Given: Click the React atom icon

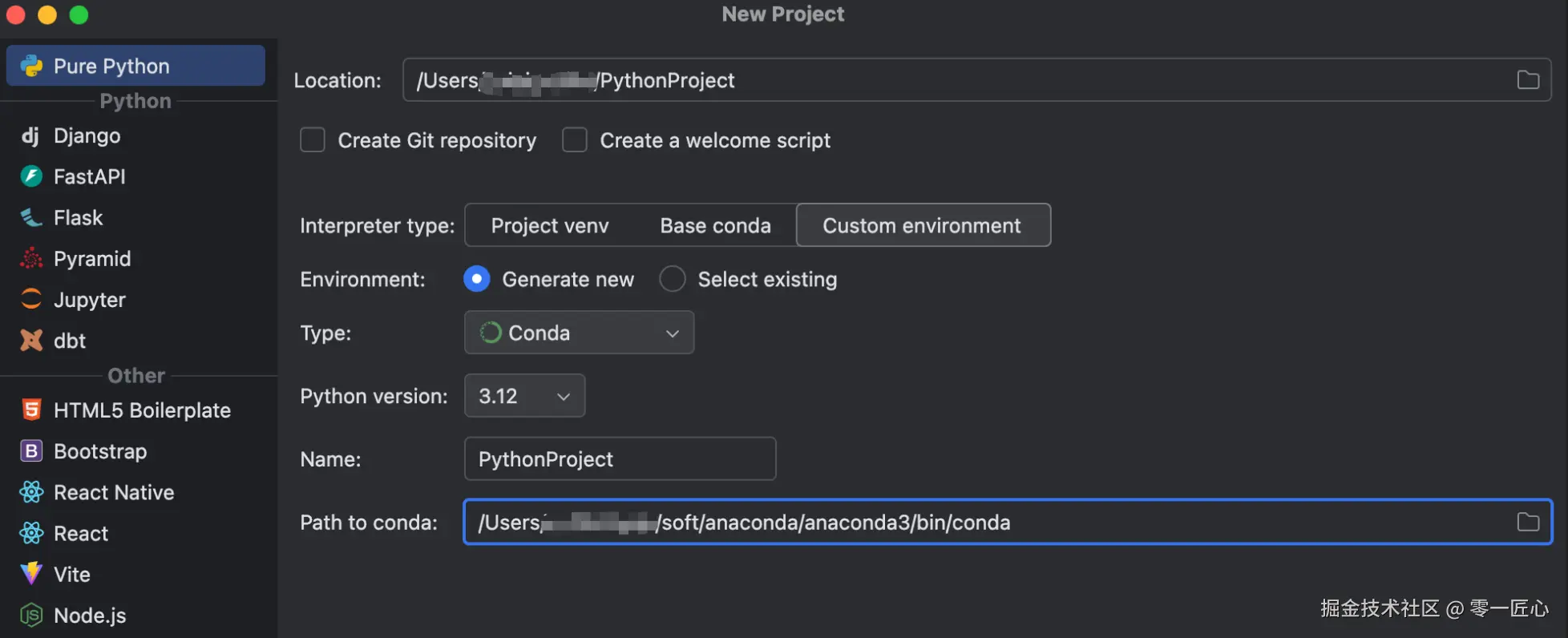Looking at the screenshot, I should (31, 533).
